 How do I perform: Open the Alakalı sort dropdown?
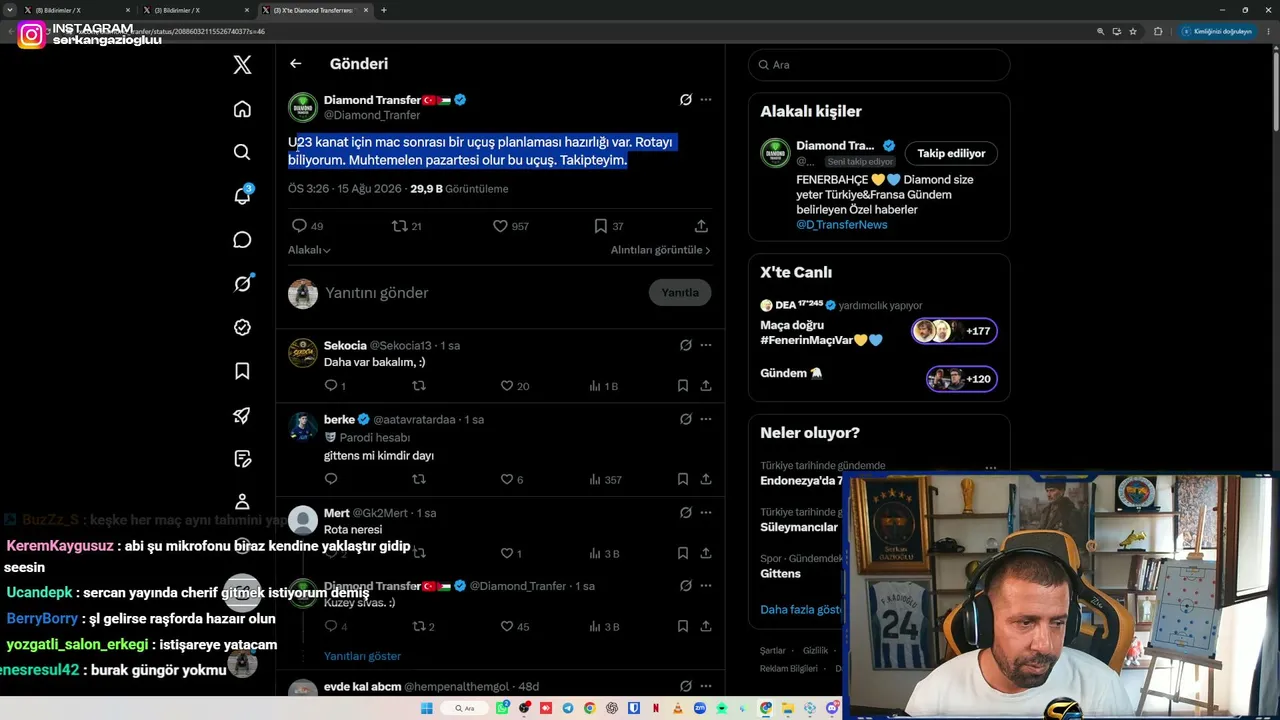click(309, 250)
